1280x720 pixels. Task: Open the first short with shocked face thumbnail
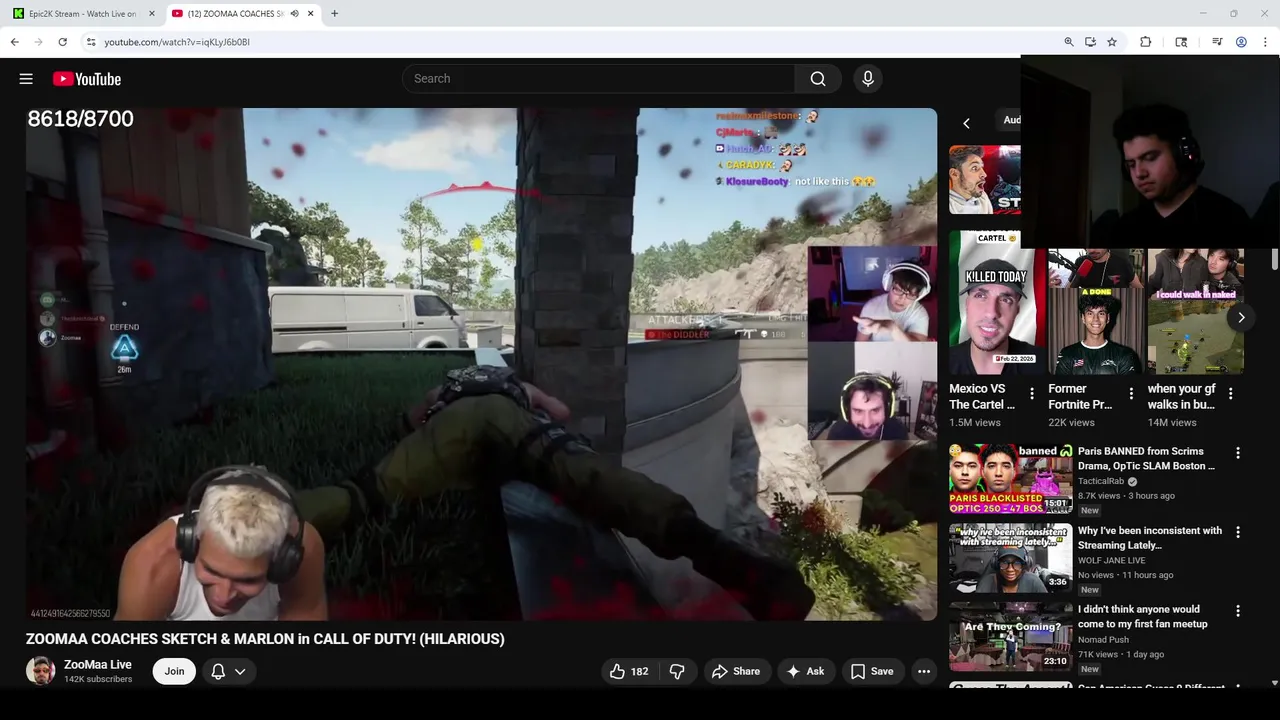point(985,180)
